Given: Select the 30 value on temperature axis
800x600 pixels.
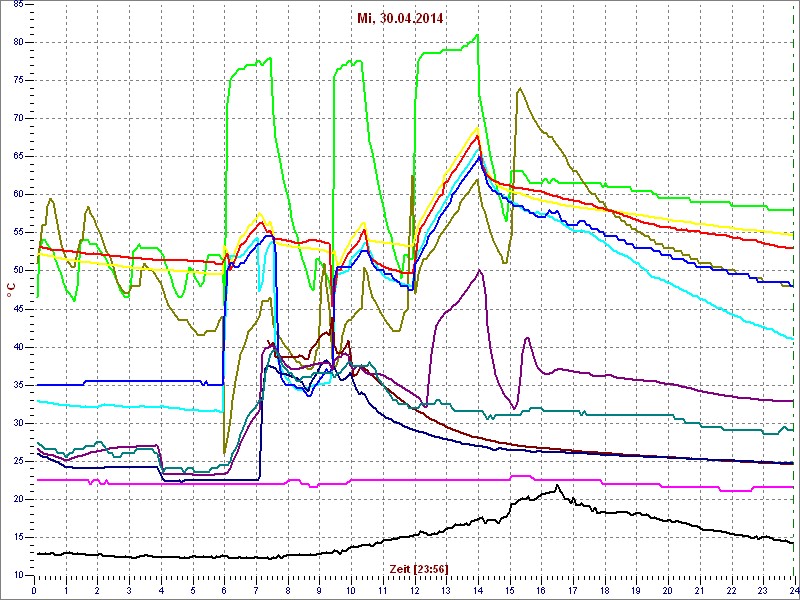Looking at the screenshot, I should pos(17,423).
